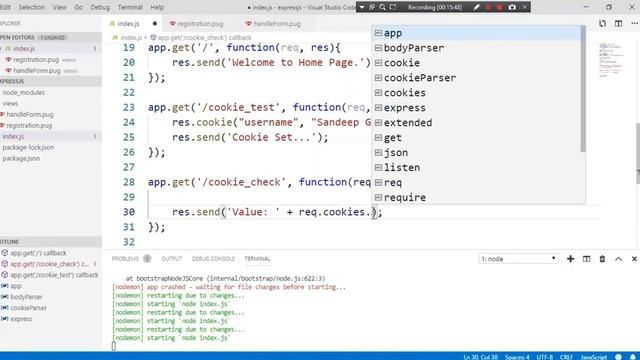640x360 pixels.
Task: Choose 'cookie' suggestion in autocomplete list
Action: point(476,63)
